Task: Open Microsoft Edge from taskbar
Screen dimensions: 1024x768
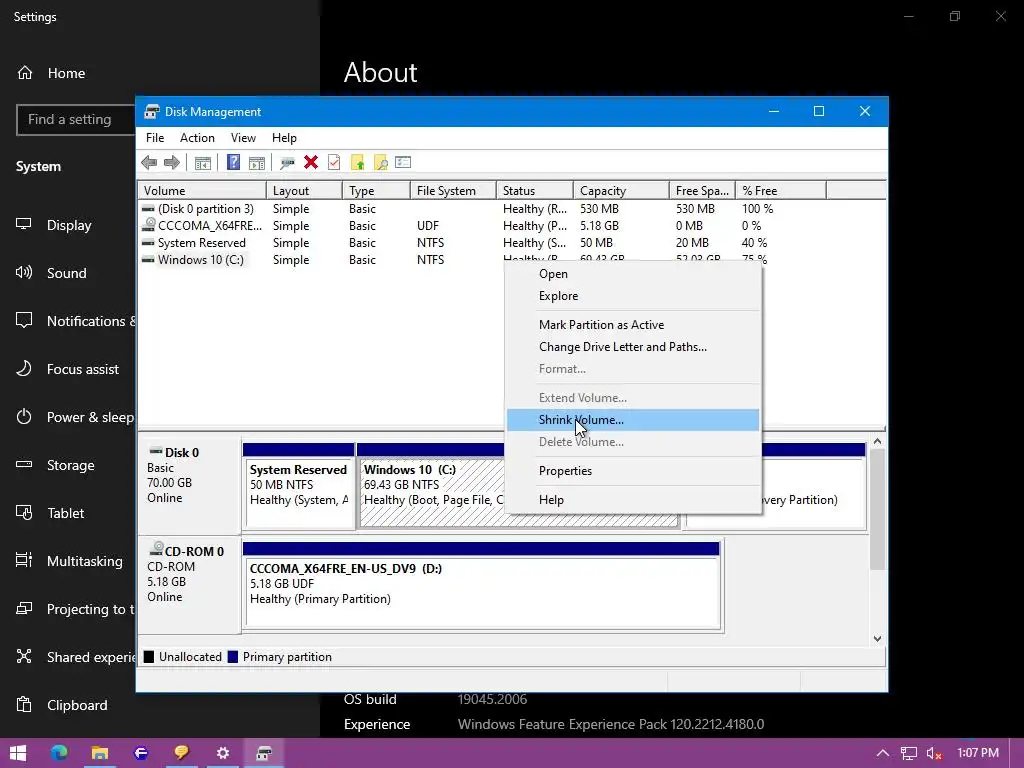Action: [59, 753]
